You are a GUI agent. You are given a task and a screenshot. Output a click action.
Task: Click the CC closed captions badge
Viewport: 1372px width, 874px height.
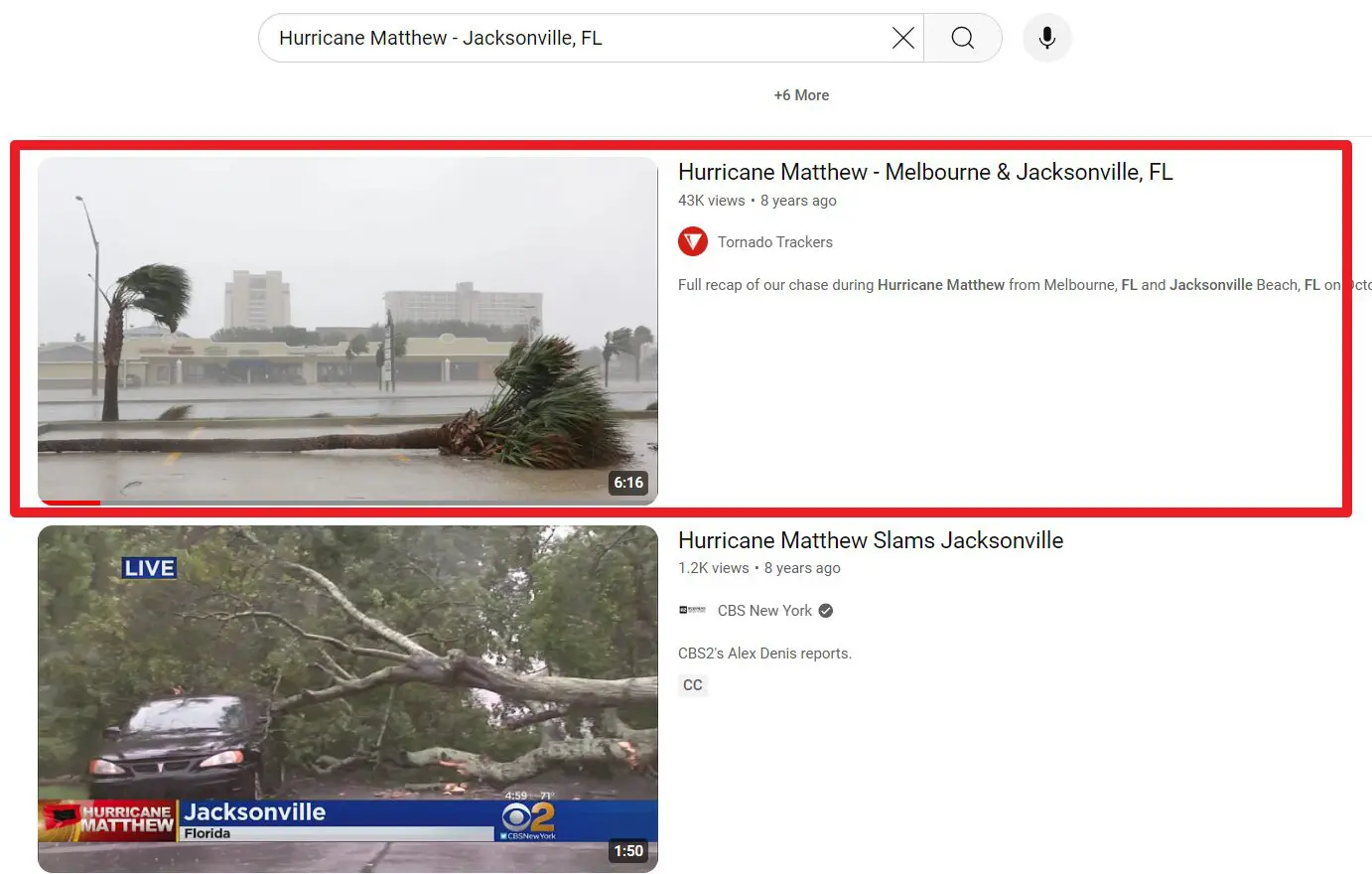pos(693,685)
